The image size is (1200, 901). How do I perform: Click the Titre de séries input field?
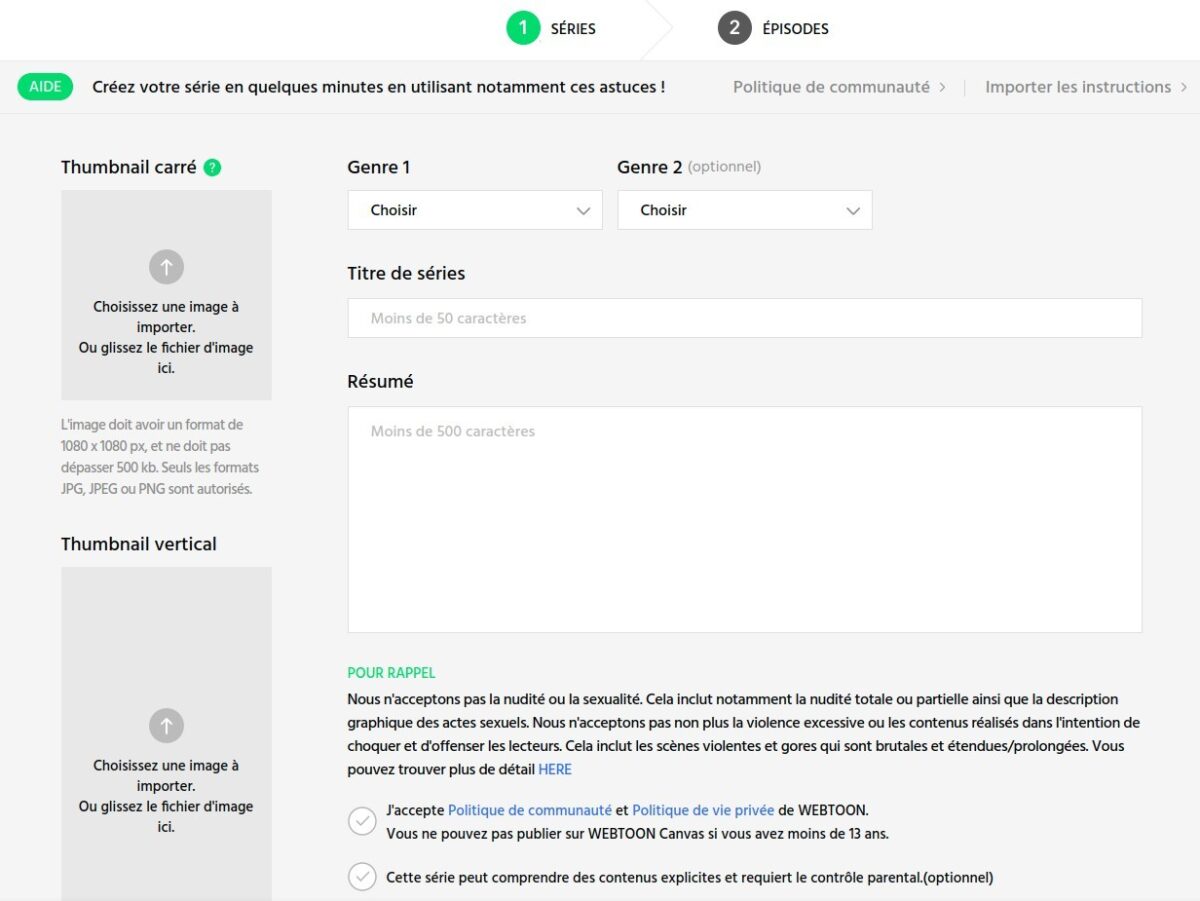pos(745,318)
